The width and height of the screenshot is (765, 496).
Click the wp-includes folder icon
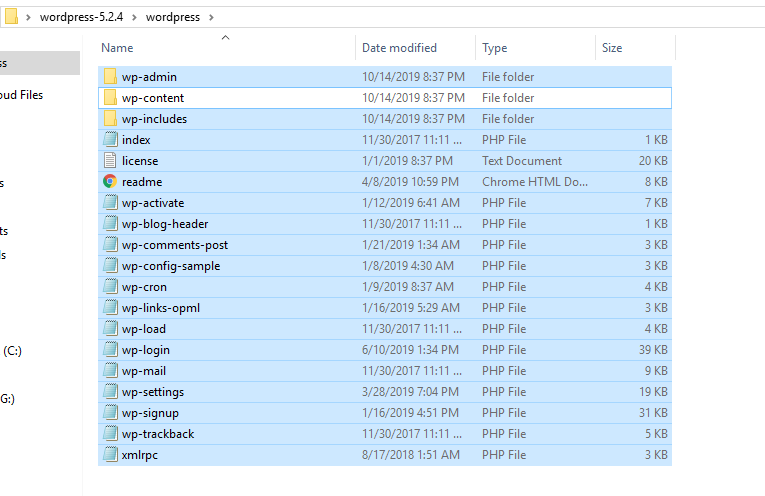click(x=110, y=119)
